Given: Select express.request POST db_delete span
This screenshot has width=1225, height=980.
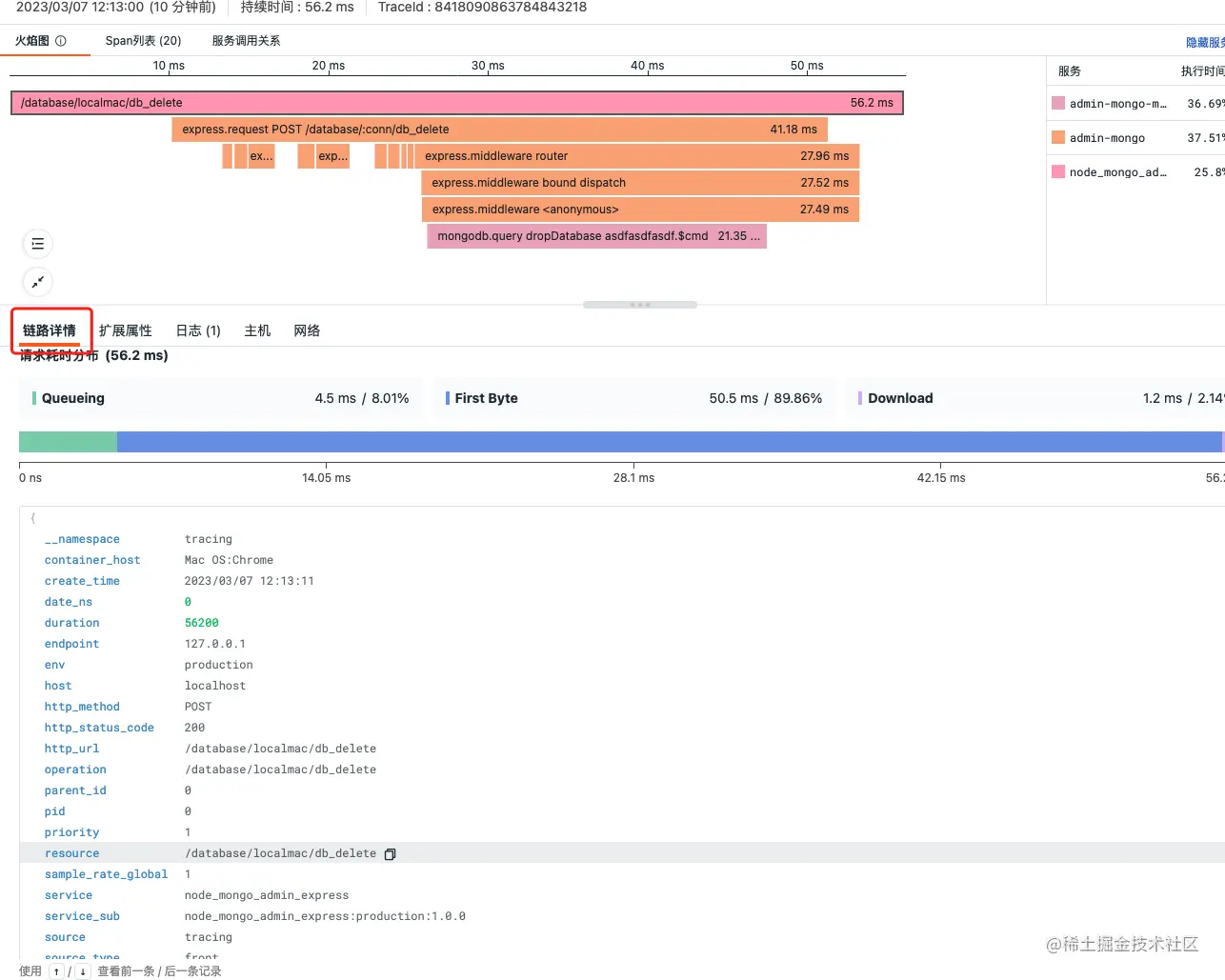Looking at the screenshot, I should (499, 130).
